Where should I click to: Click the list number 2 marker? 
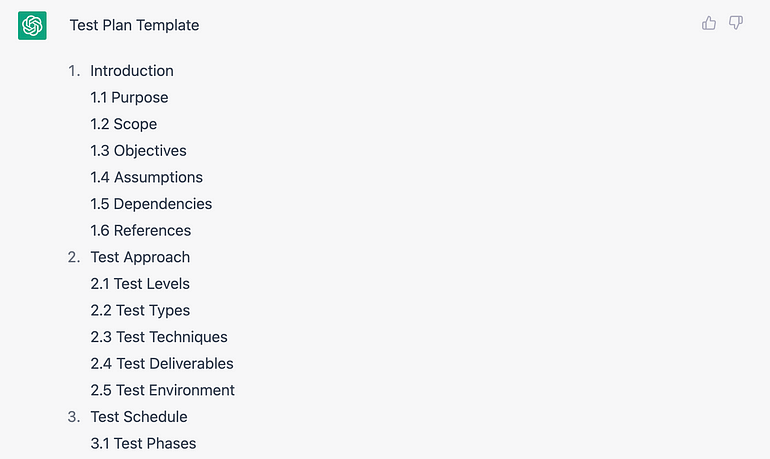pos(74,257)
